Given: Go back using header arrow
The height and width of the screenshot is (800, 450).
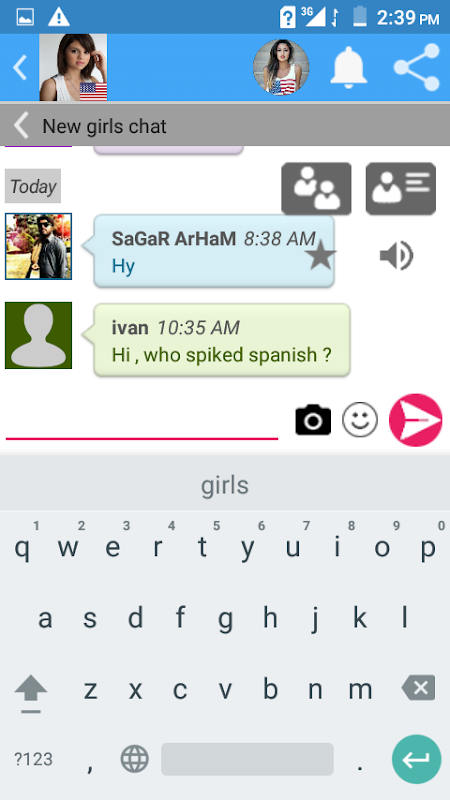Looking at the screenshot, I should pos(20,68).
